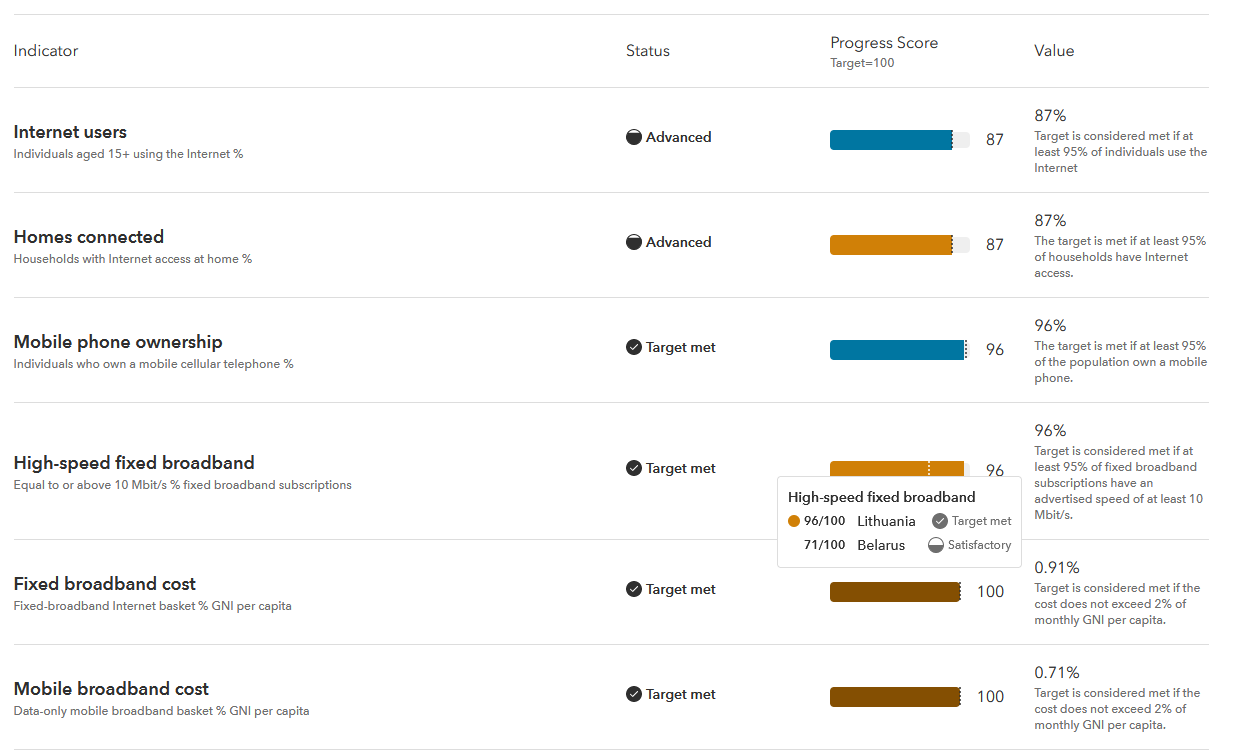1237x753 pixels.
Task: Click the Homes connected orange progress bar
Action: (900, 245)
